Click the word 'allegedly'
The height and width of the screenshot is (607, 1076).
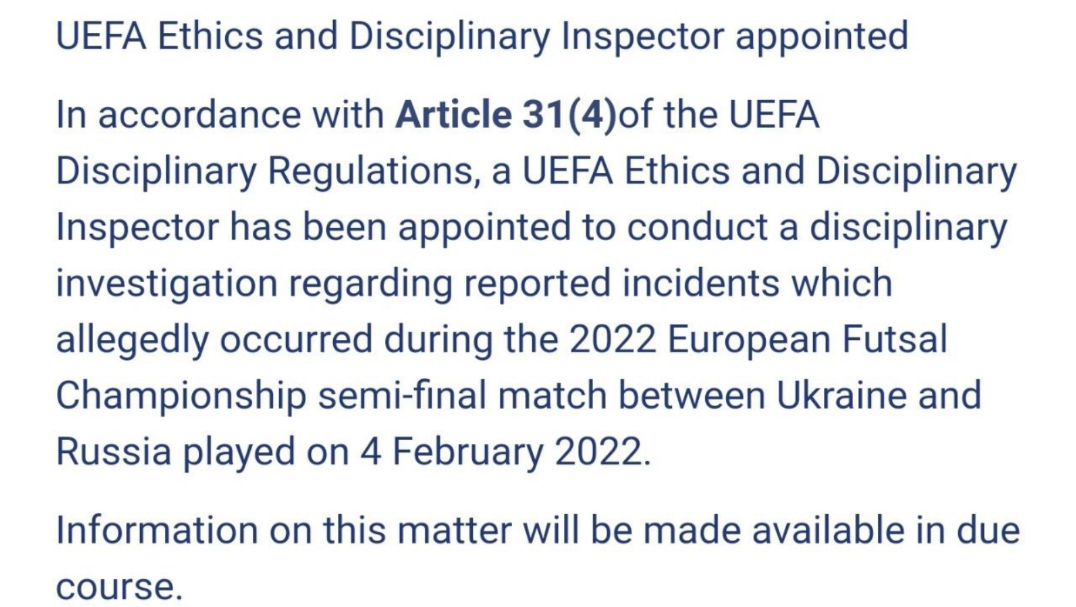[131, 340]
